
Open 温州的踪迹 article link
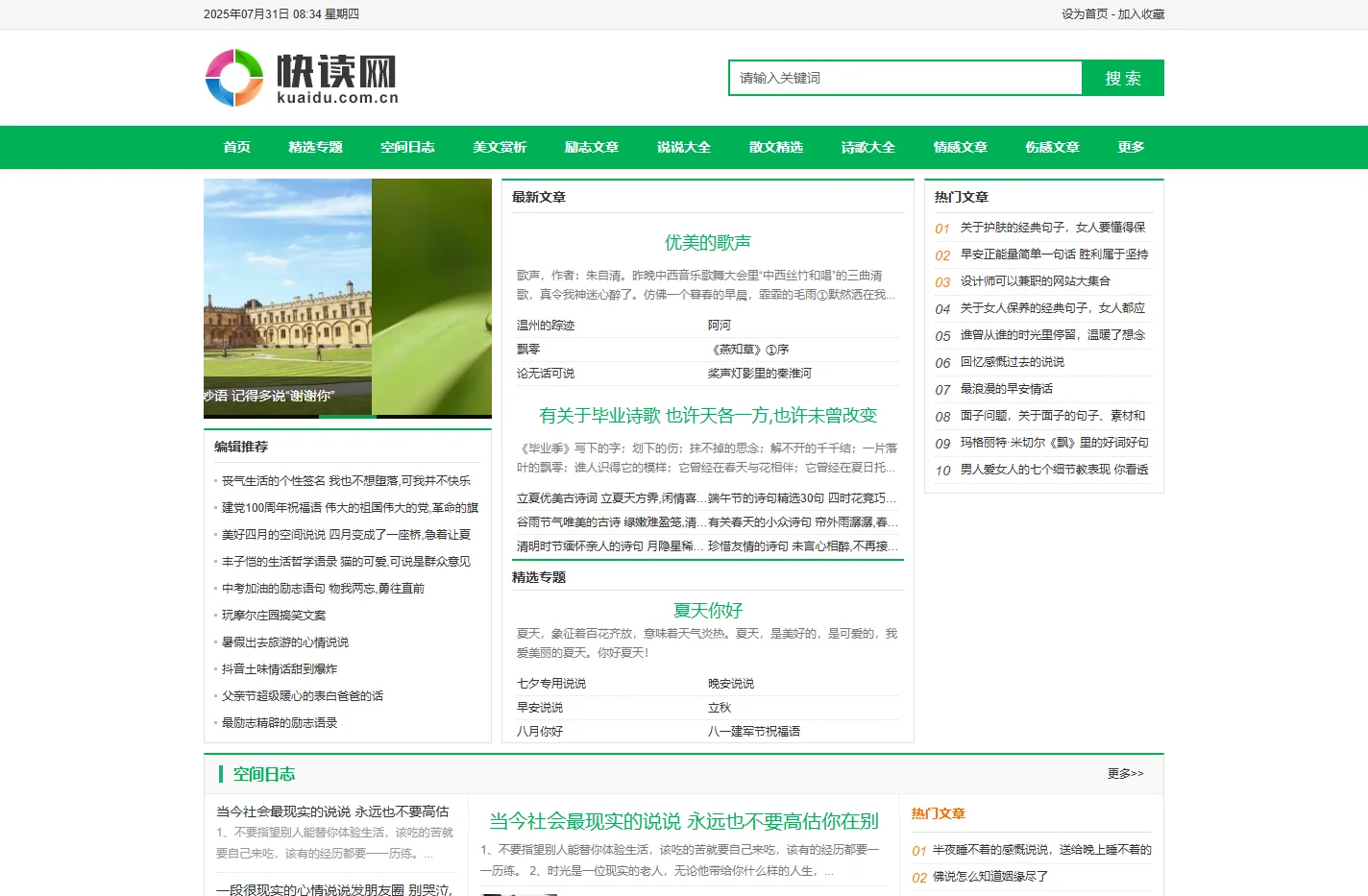(x=546, y=326)
